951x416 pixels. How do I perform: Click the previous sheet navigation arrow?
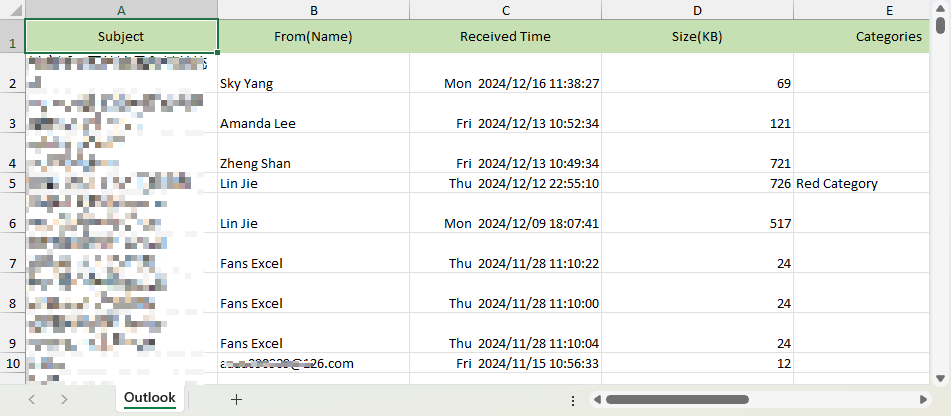pyautogui.click(x=32, y=399)
